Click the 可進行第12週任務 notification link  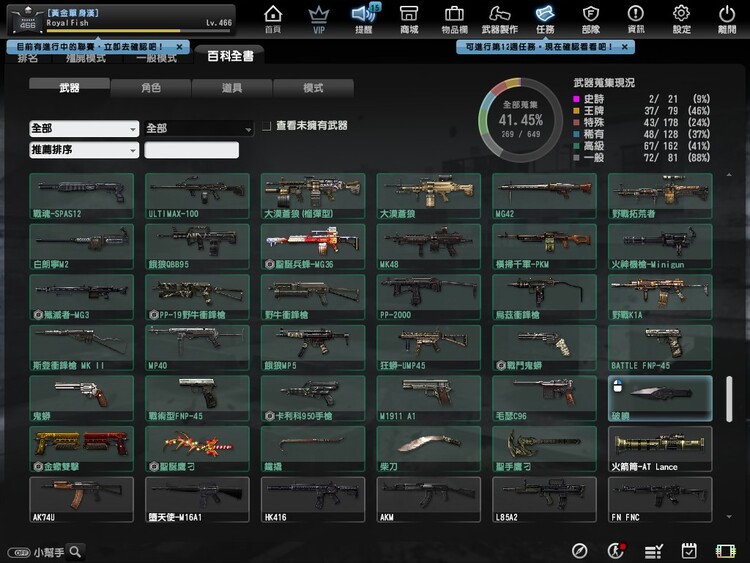pos(539,47)
